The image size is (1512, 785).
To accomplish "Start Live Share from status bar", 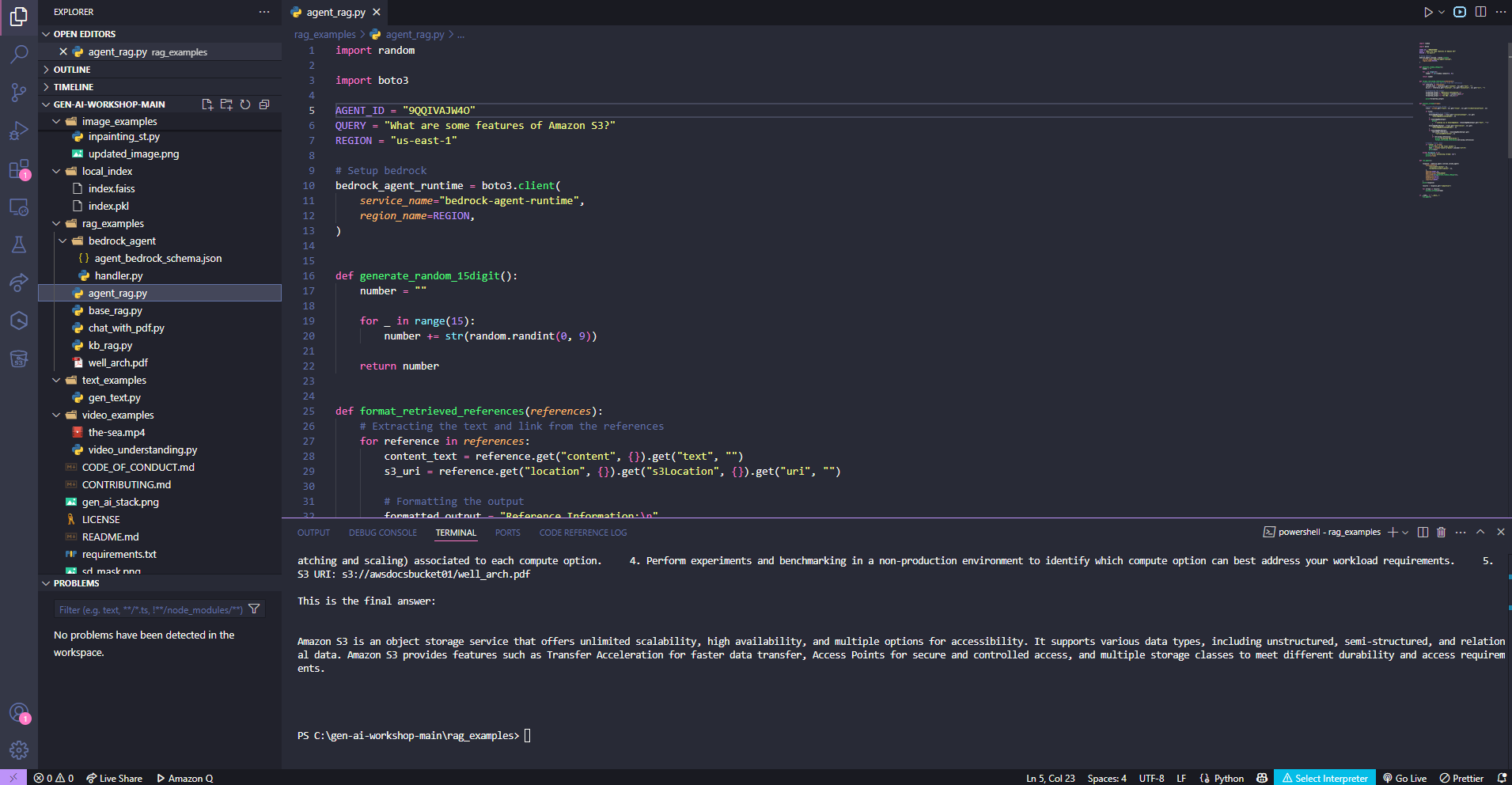I will 114,778.
